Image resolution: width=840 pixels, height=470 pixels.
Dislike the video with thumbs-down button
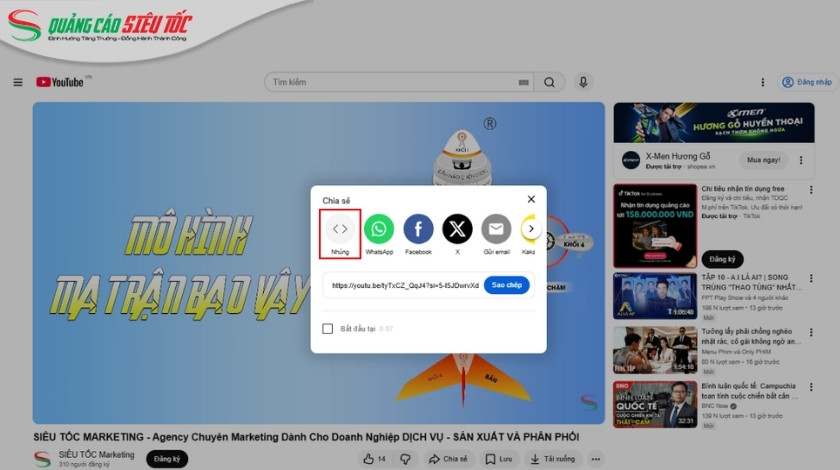[406, 459]
